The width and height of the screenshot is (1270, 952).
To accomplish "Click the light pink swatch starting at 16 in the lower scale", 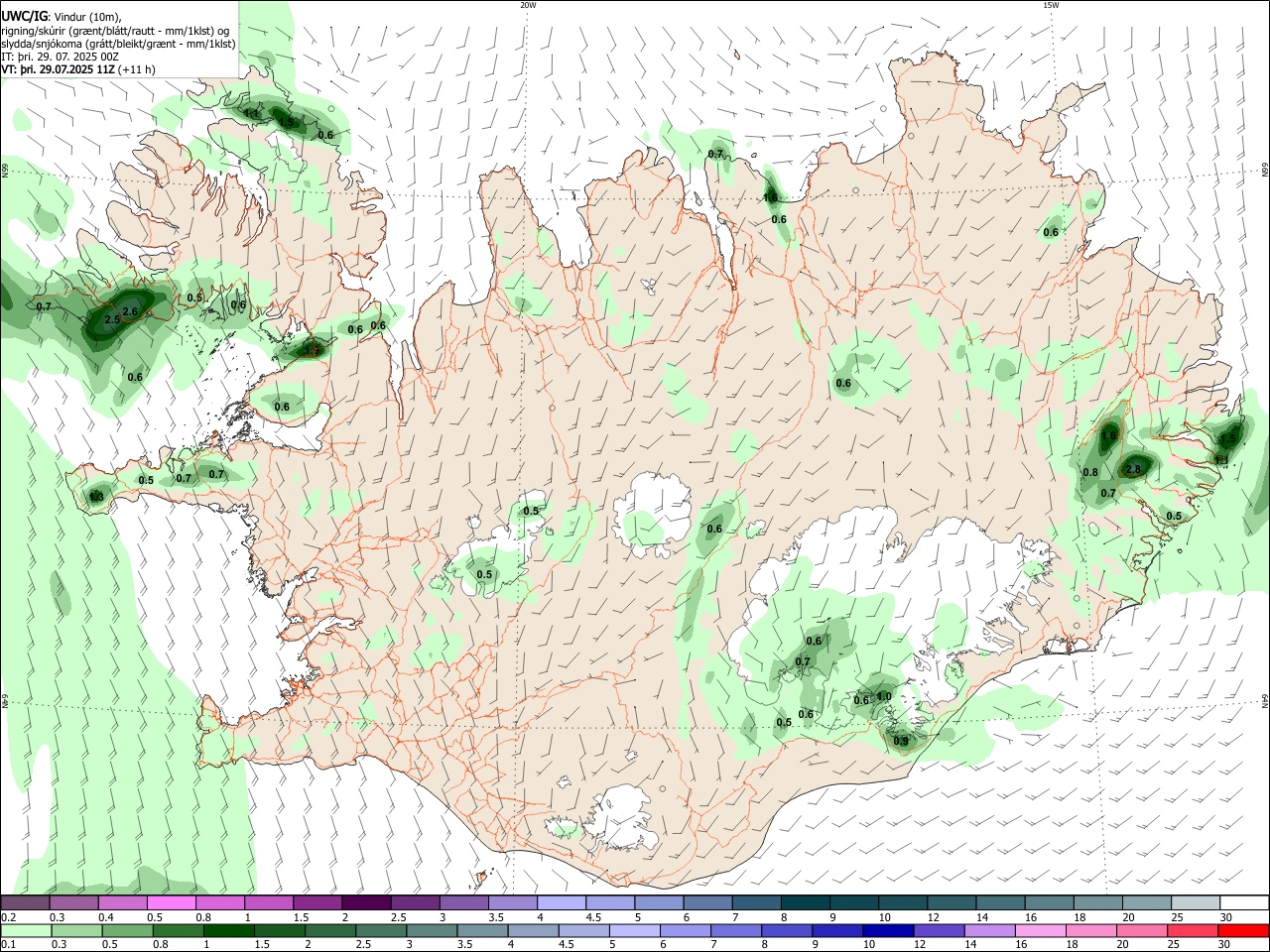I will click(x=1040, y=931).
